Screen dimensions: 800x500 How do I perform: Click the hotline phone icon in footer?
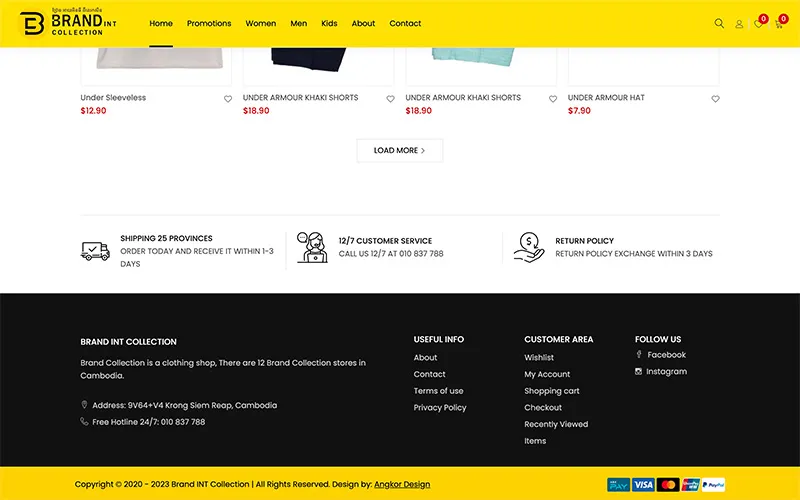84,421
